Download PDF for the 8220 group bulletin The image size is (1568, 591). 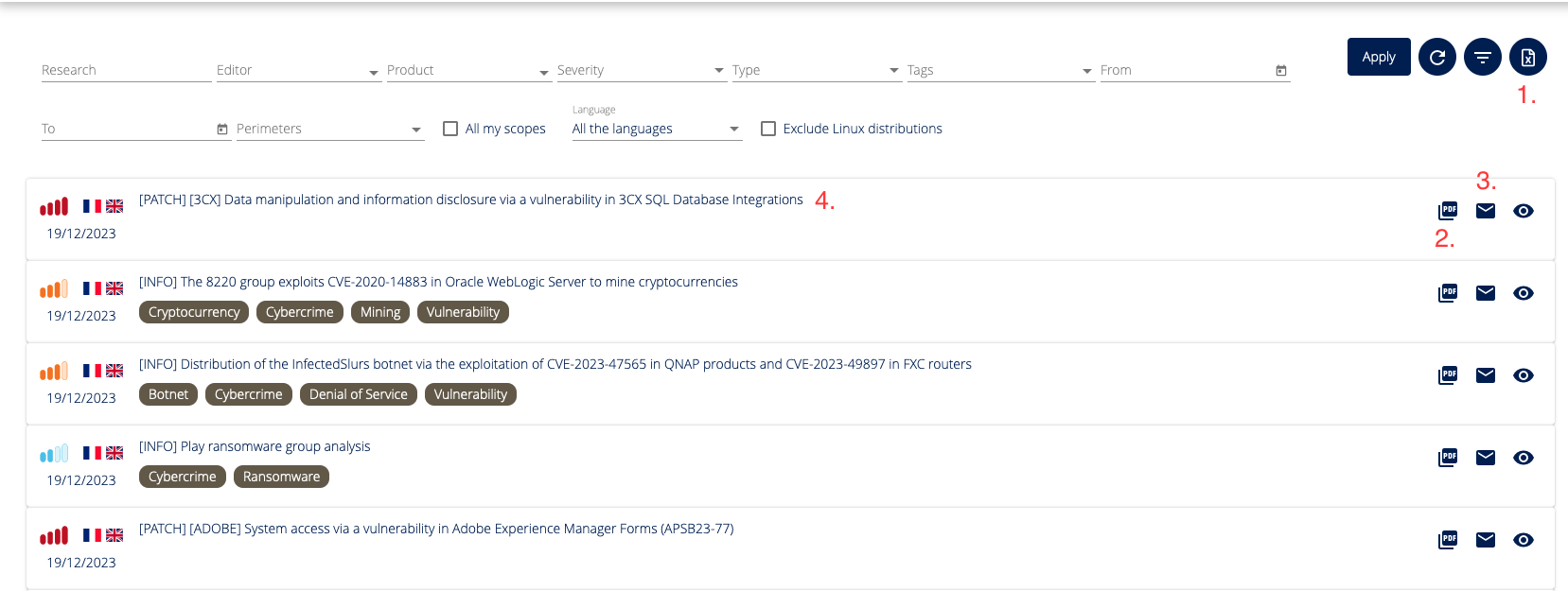click(x=1448, y=293)
